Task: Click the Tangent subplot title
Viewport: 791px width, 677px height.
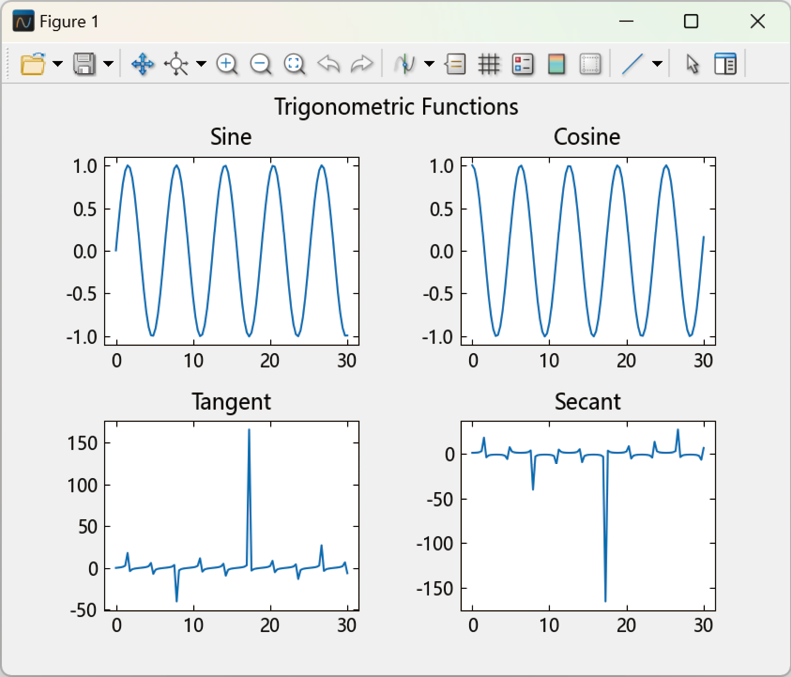Action: pos(232,402)
